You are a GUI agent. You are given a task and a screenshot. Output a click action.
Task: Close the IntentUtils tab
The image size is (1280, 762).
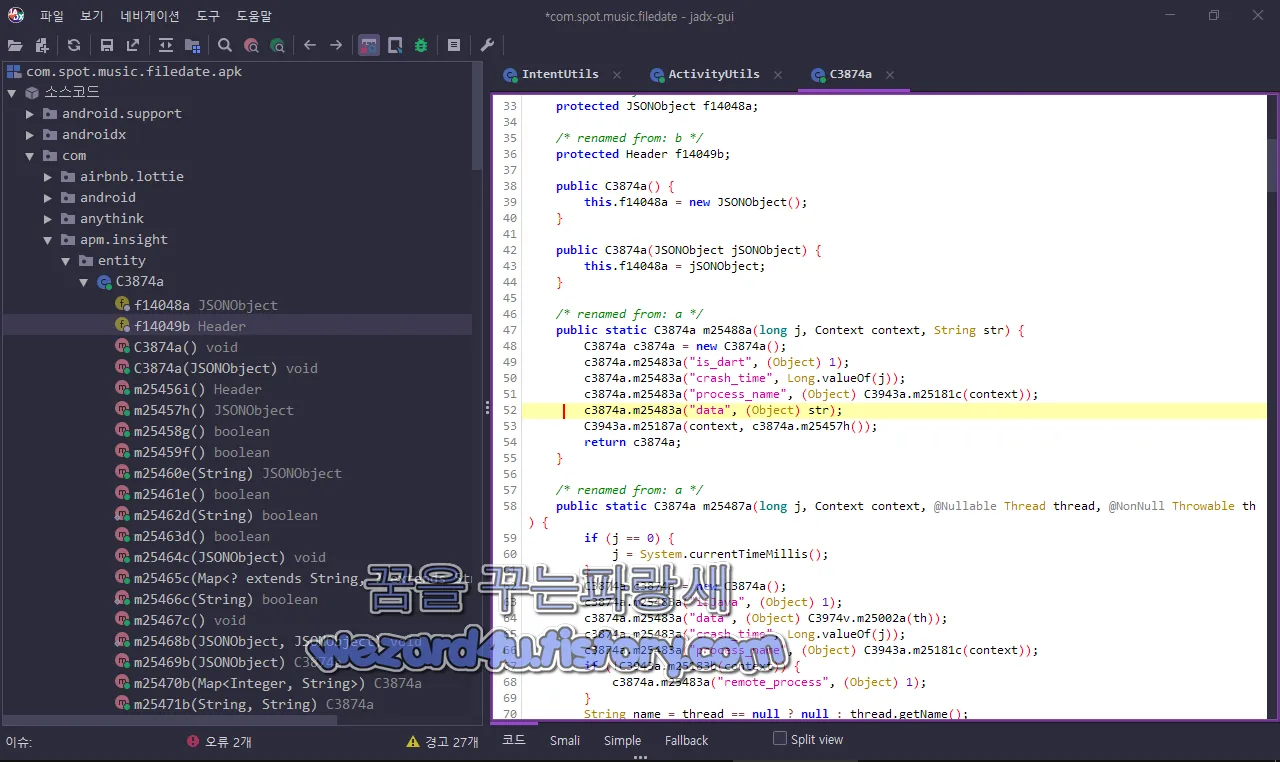pos(617,75)
